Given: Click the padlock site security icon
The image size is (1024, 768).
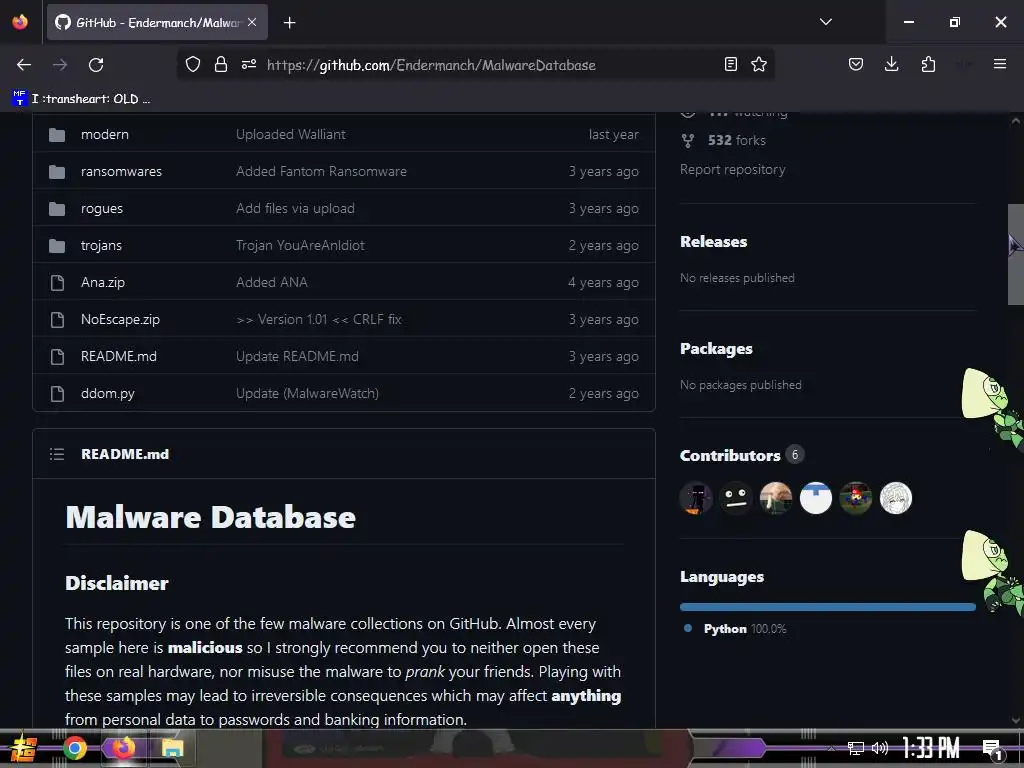Looking at the screenshot, I should [221, 64].
